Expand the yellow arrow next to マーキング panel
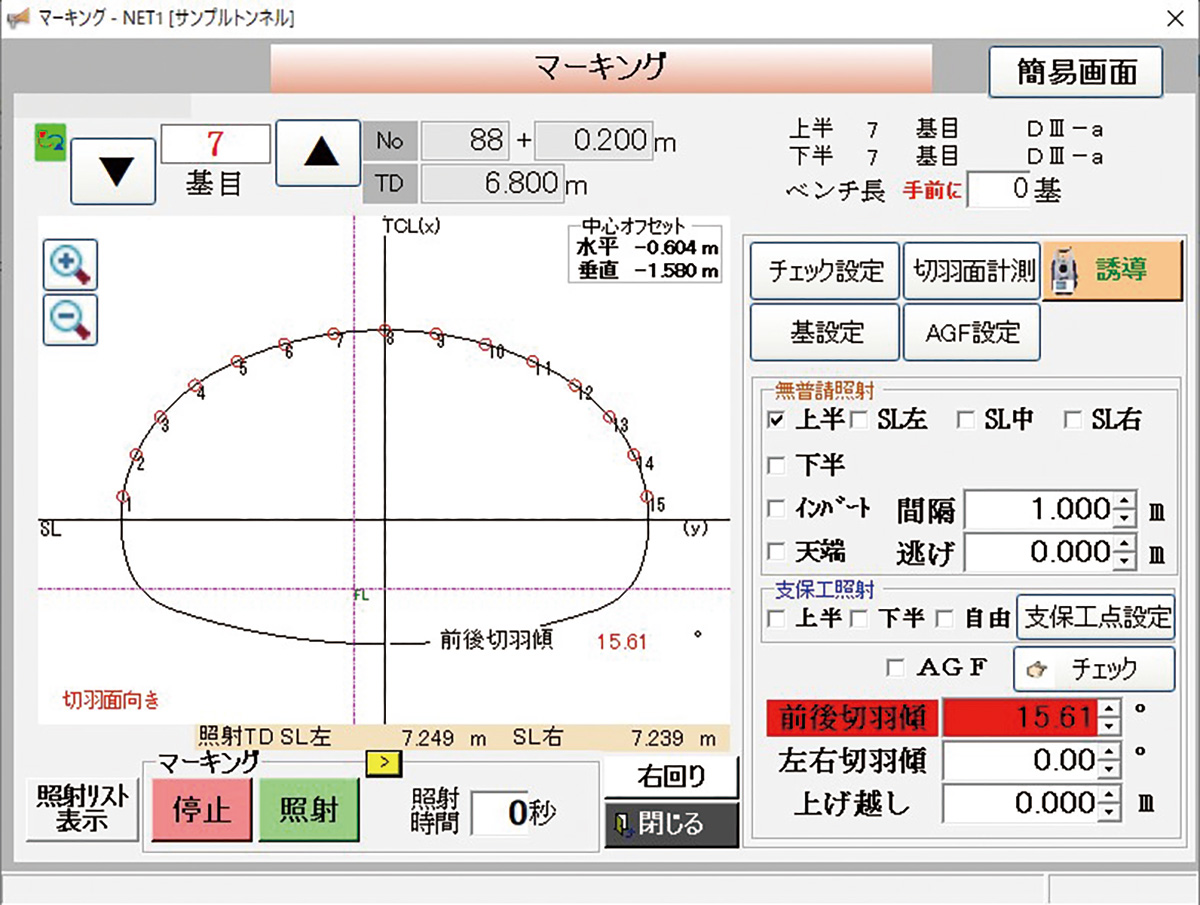1200x905 pixels. [x=385, y=763]
